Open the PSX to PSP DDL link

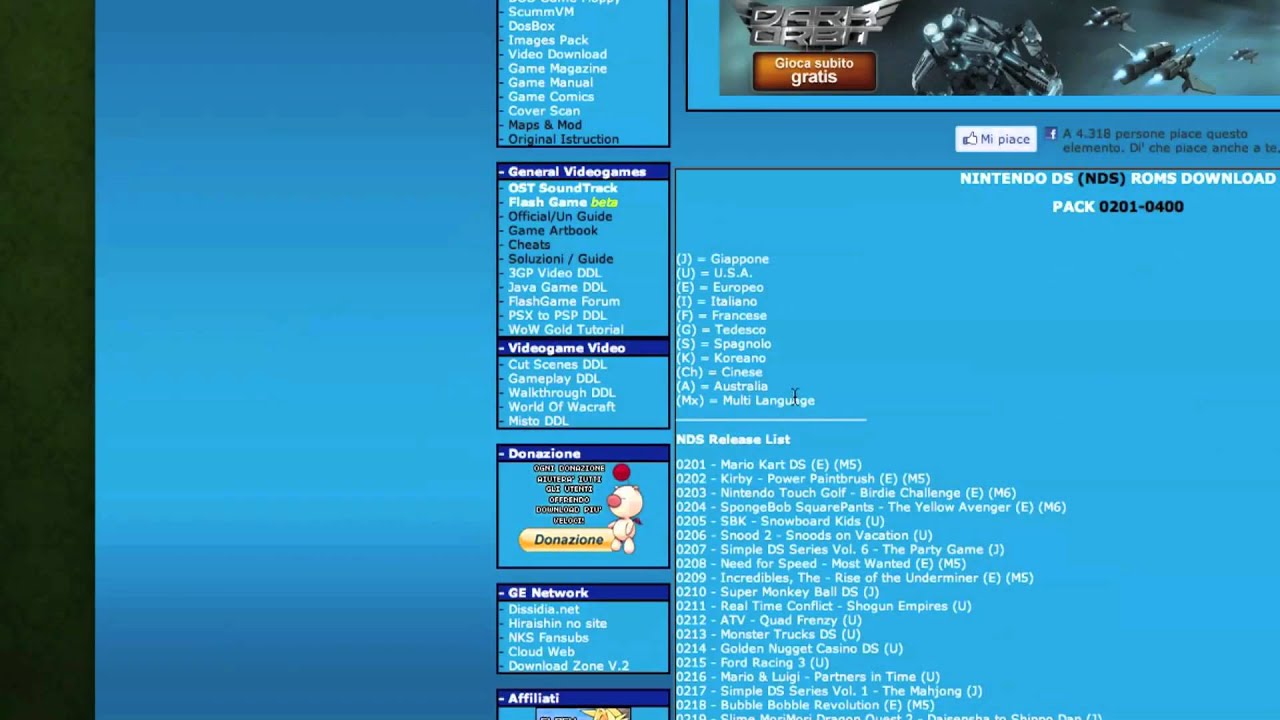pos(557,315)
